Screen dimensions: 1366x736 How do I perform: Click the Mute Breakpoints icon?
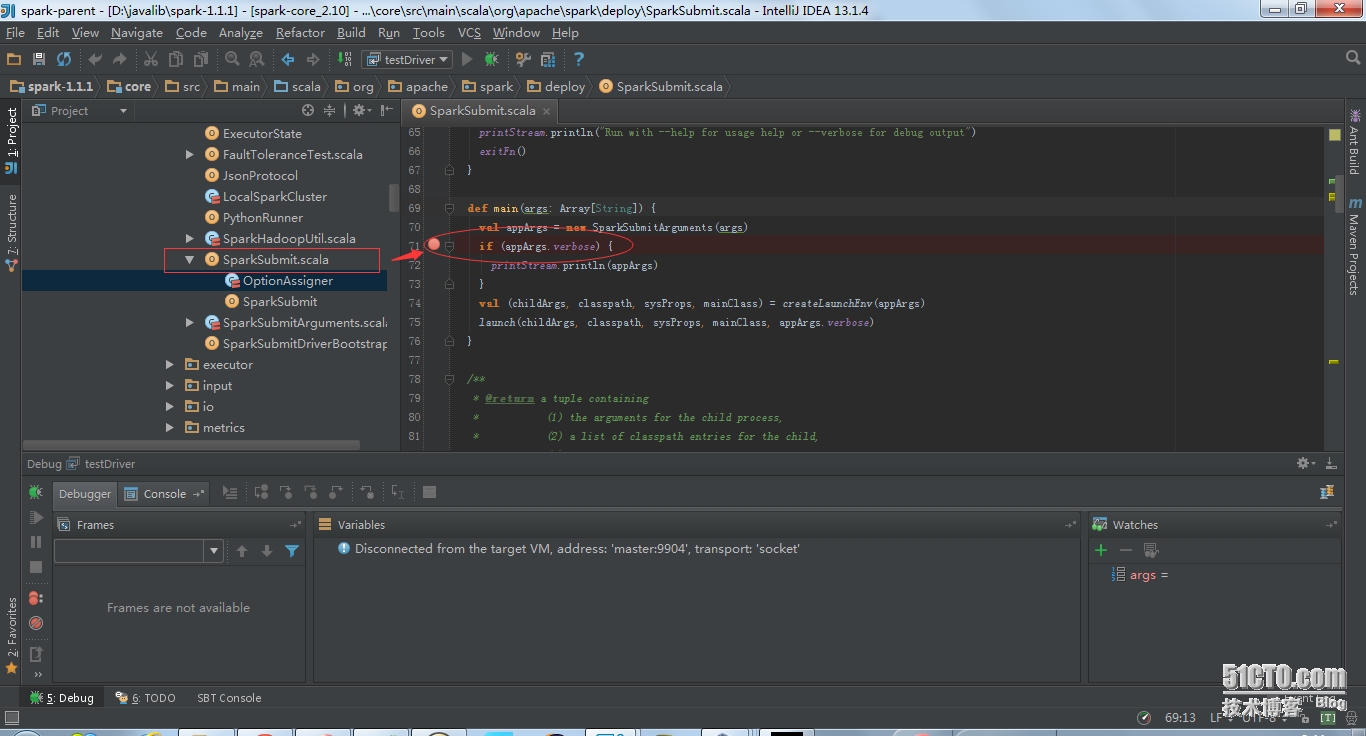35,622
